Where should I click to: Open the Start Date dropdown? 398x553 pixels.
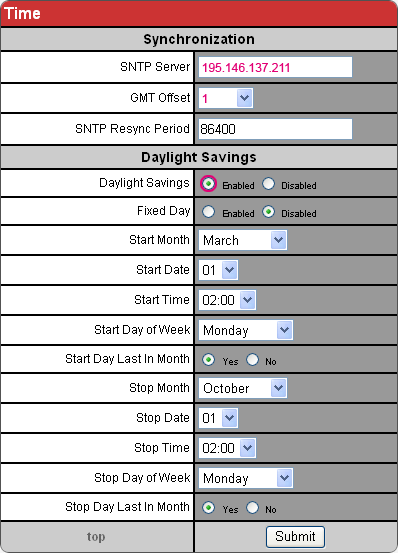click(x=218, y=270)
